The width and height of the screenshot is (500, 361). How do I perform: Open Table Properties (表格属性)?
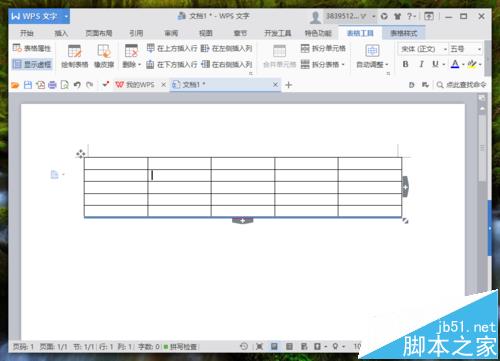click(32, 48)
